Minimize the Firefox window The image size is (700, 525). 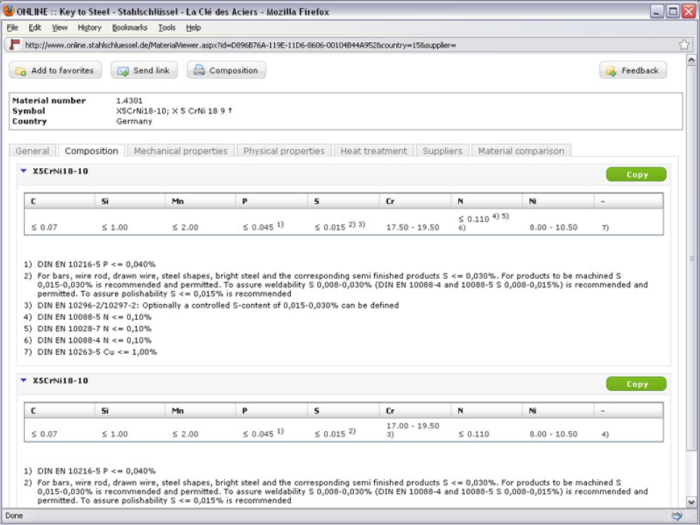656,11
